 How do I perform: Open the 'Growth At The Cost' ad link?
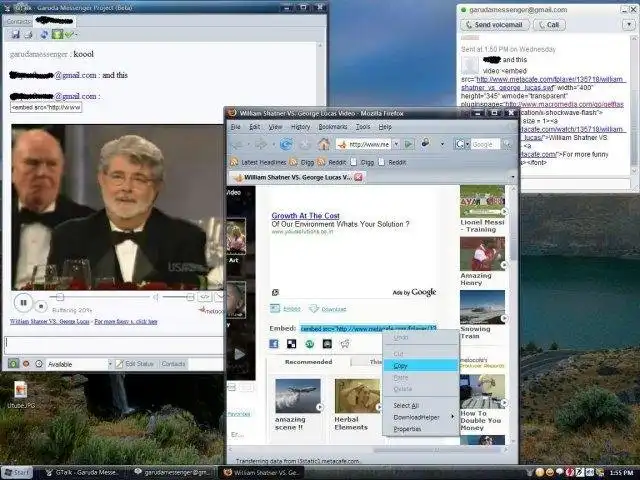click(x=305, y=216)
